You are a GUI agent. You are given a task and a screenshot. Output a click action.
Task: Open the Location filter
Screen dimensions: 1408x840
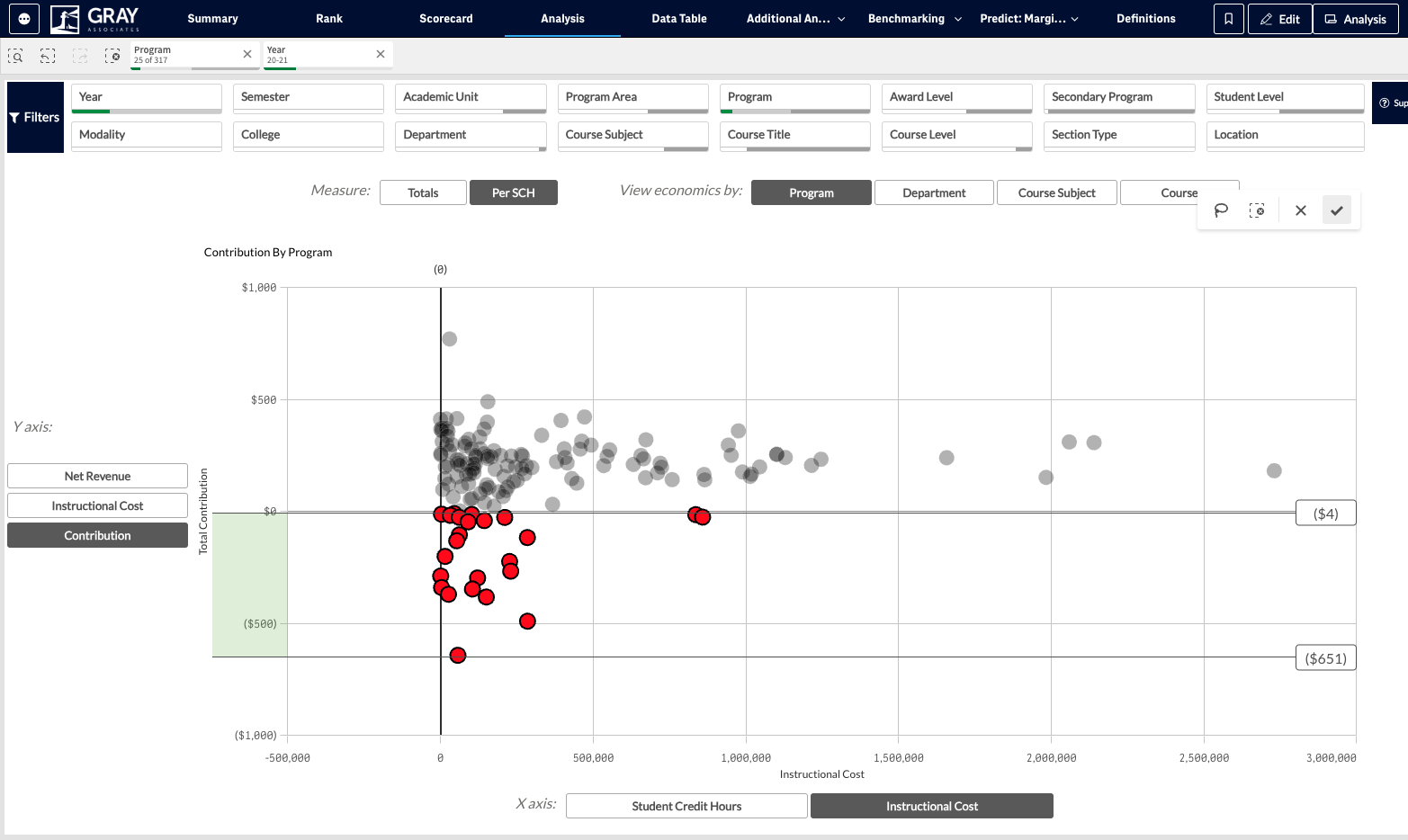[1285, 136]
